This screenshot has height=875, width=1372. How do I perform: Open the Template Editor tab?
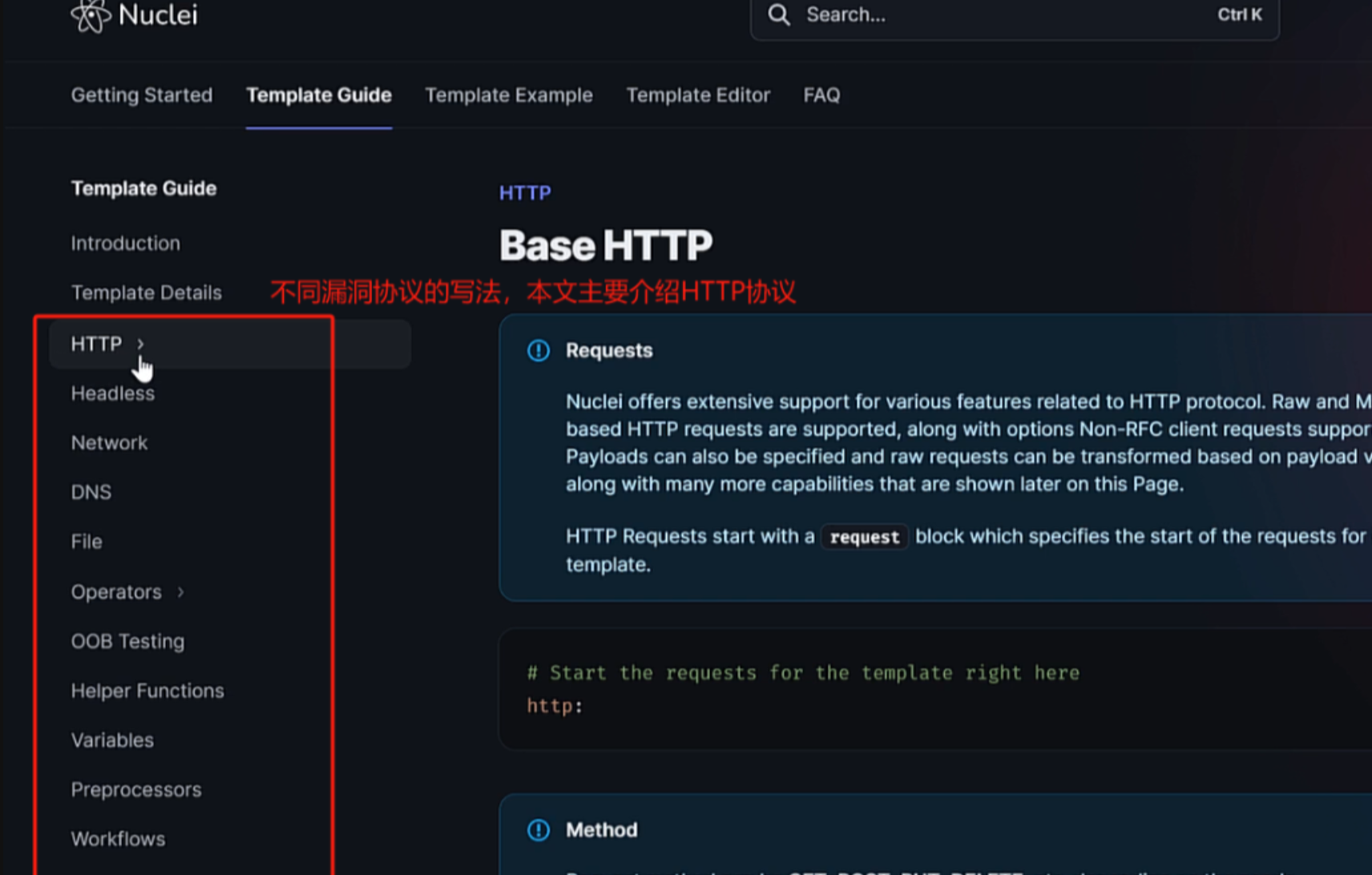coord(698,95)
